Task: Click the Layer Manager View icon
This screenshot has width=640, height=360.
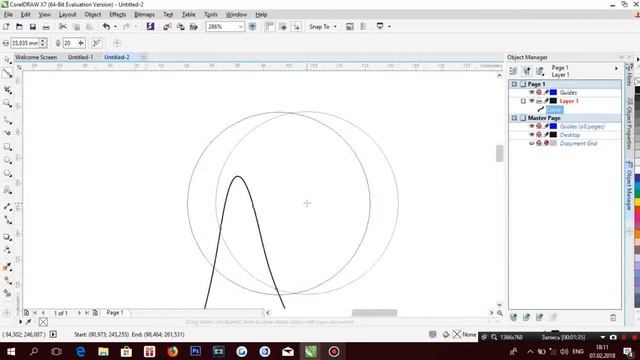Action: pyautogui.click(x=540, y=71)
